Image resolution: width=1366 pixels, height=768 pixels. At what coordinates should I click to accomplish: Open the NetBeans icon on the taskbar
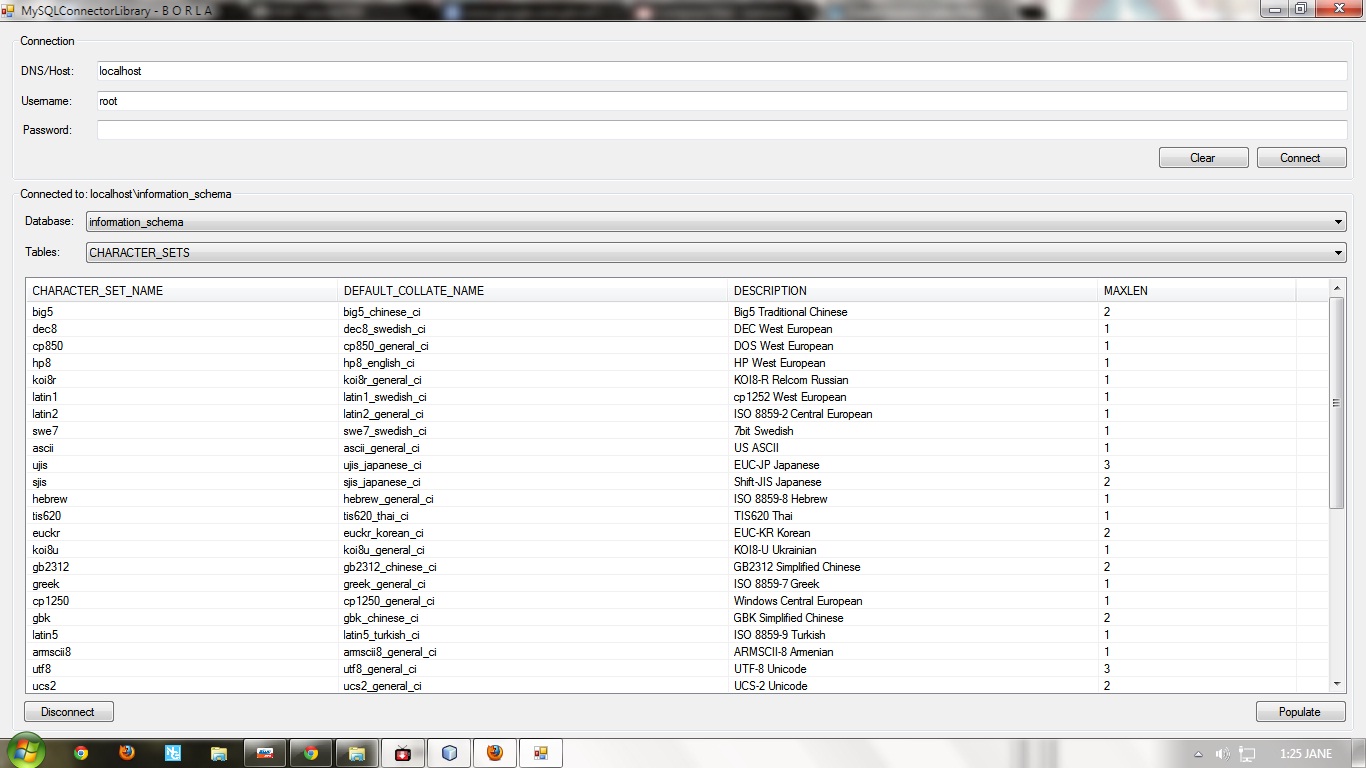173,753
